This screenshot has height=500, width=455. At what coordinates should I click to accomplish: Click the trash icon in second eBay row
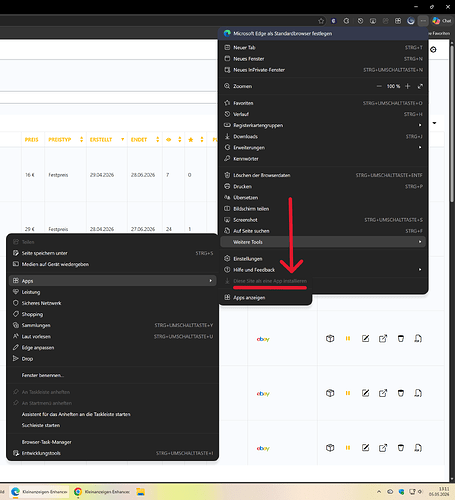(401, 393)
